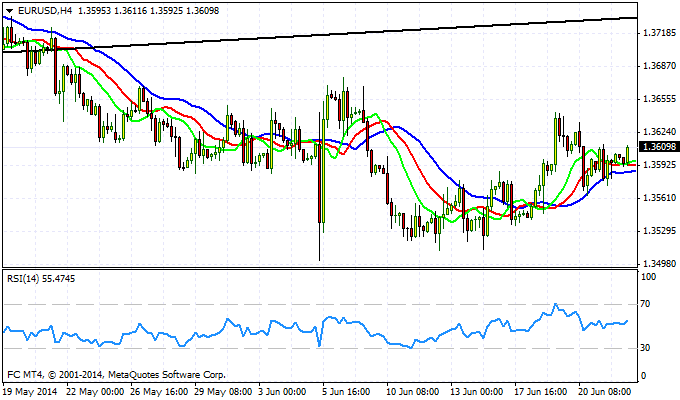Select the 5 Jun 16:00 time label
The image size is (680, 400).
[x=347, y=392]
